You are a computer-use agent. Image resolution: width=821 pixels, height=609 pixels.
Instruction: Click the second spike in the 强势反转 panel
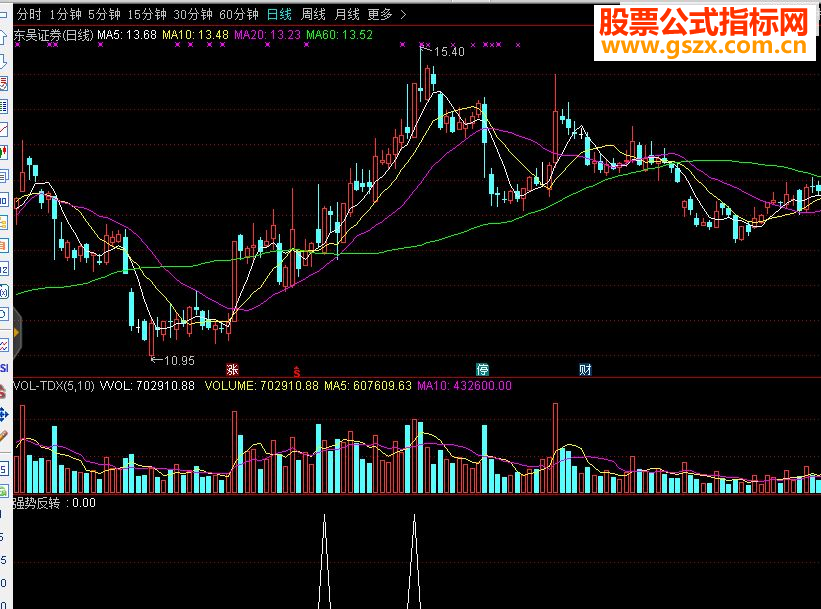[x=414, y=561]
